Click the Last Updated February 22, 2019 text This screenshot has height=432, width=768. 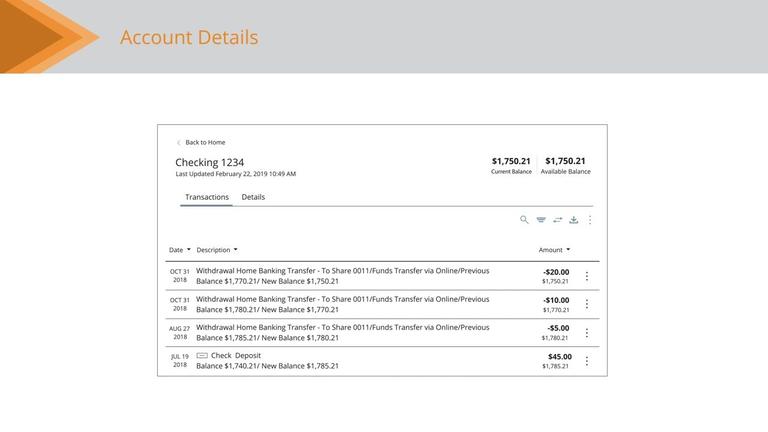point(236,174)
